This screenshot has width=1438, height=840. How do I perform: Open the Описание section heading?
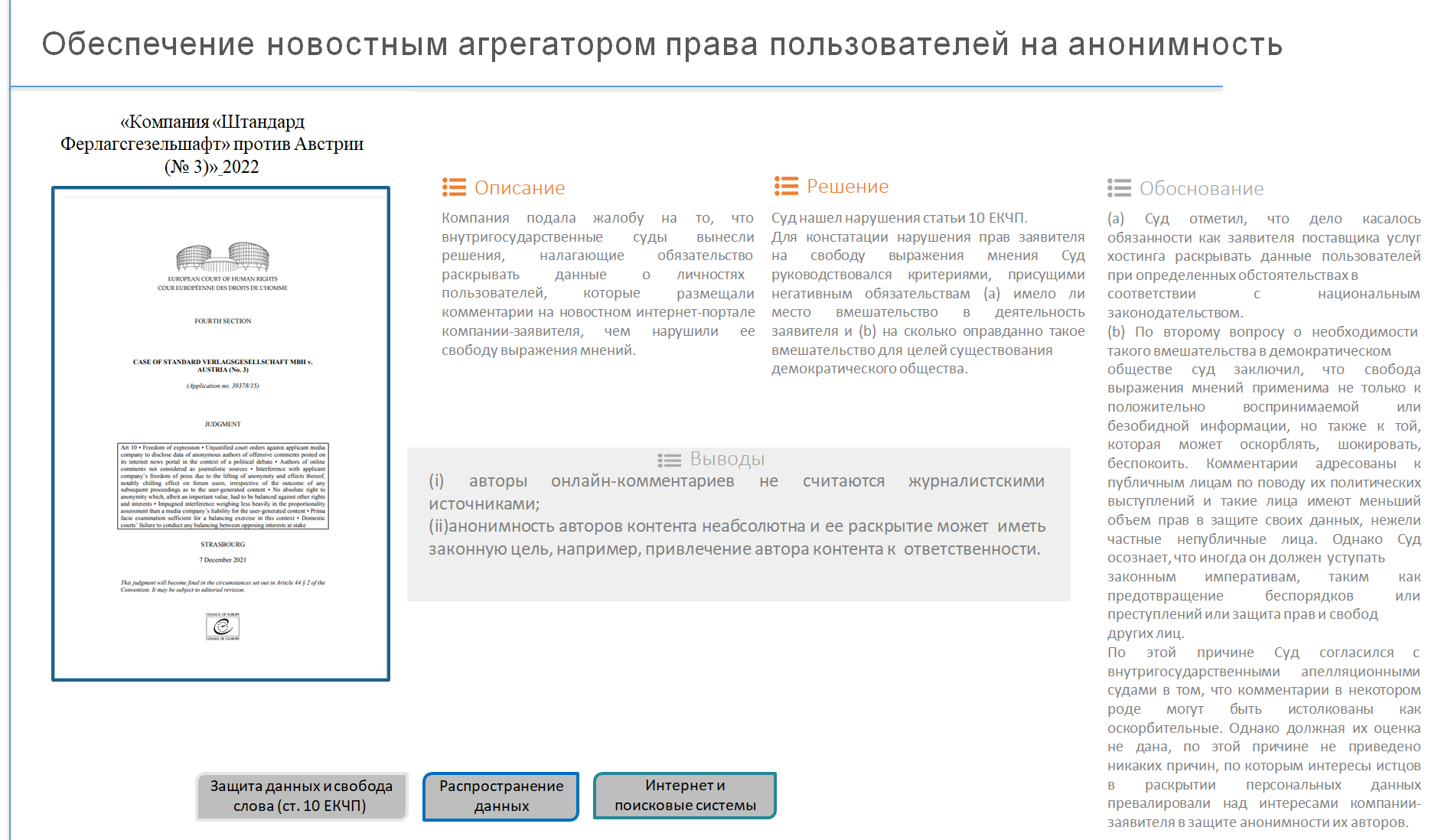coord(520,187)
